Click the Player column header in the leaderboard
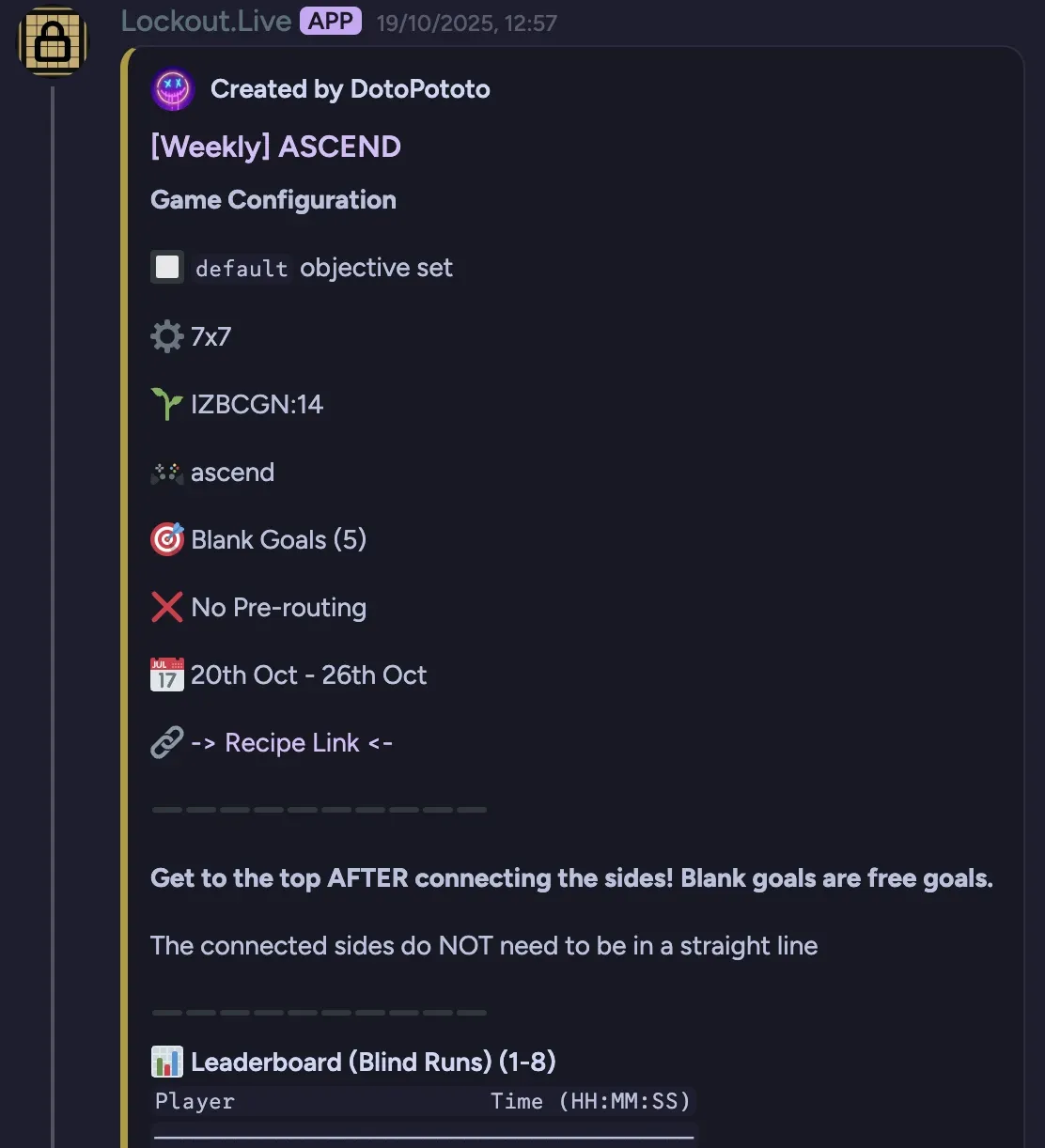The width and height of the screenshot is (1045, 1148). tap(195, 1101)
